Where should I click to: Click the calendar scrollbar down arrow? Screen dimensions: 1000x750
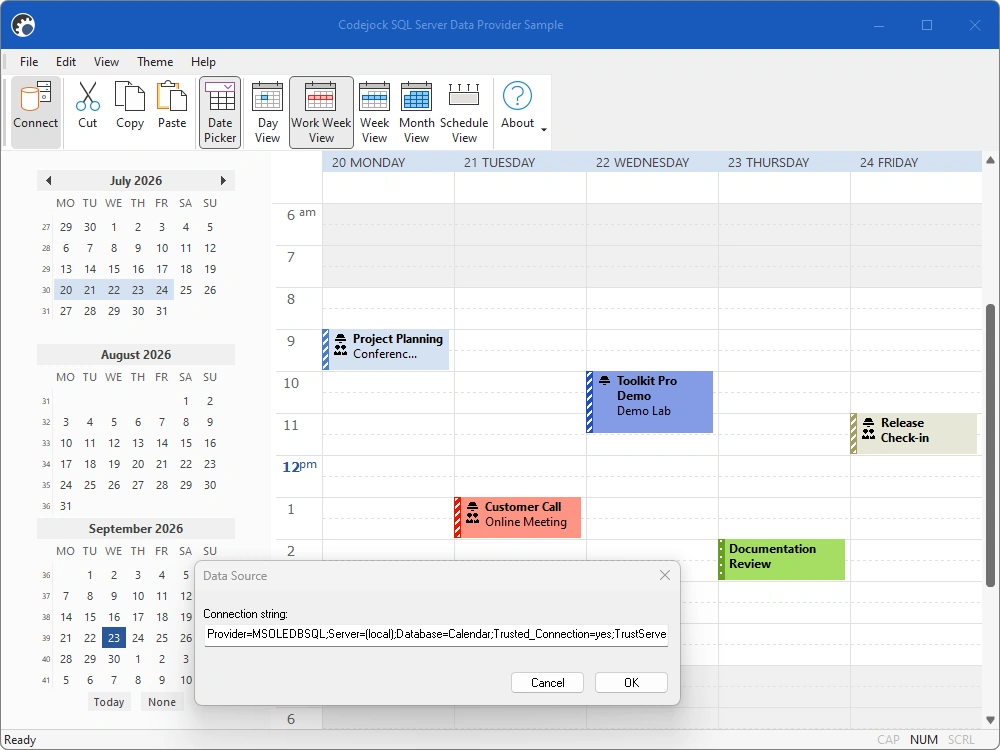(990, 721)
